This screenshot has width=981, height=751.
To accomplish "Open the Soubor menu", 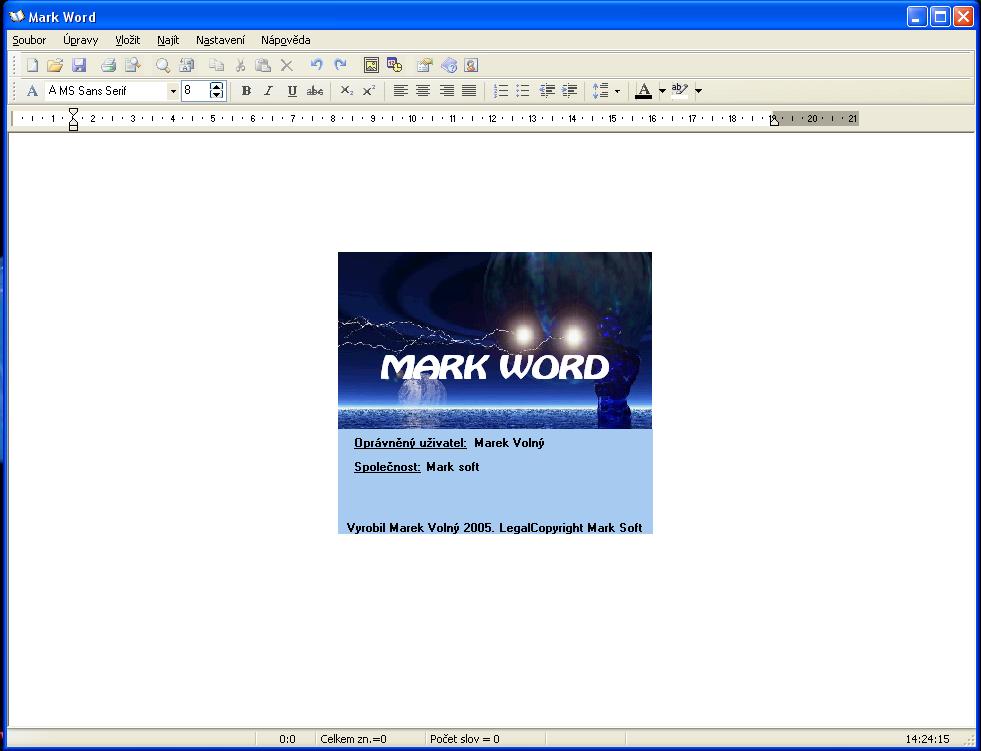I will [x=29, y=40].
